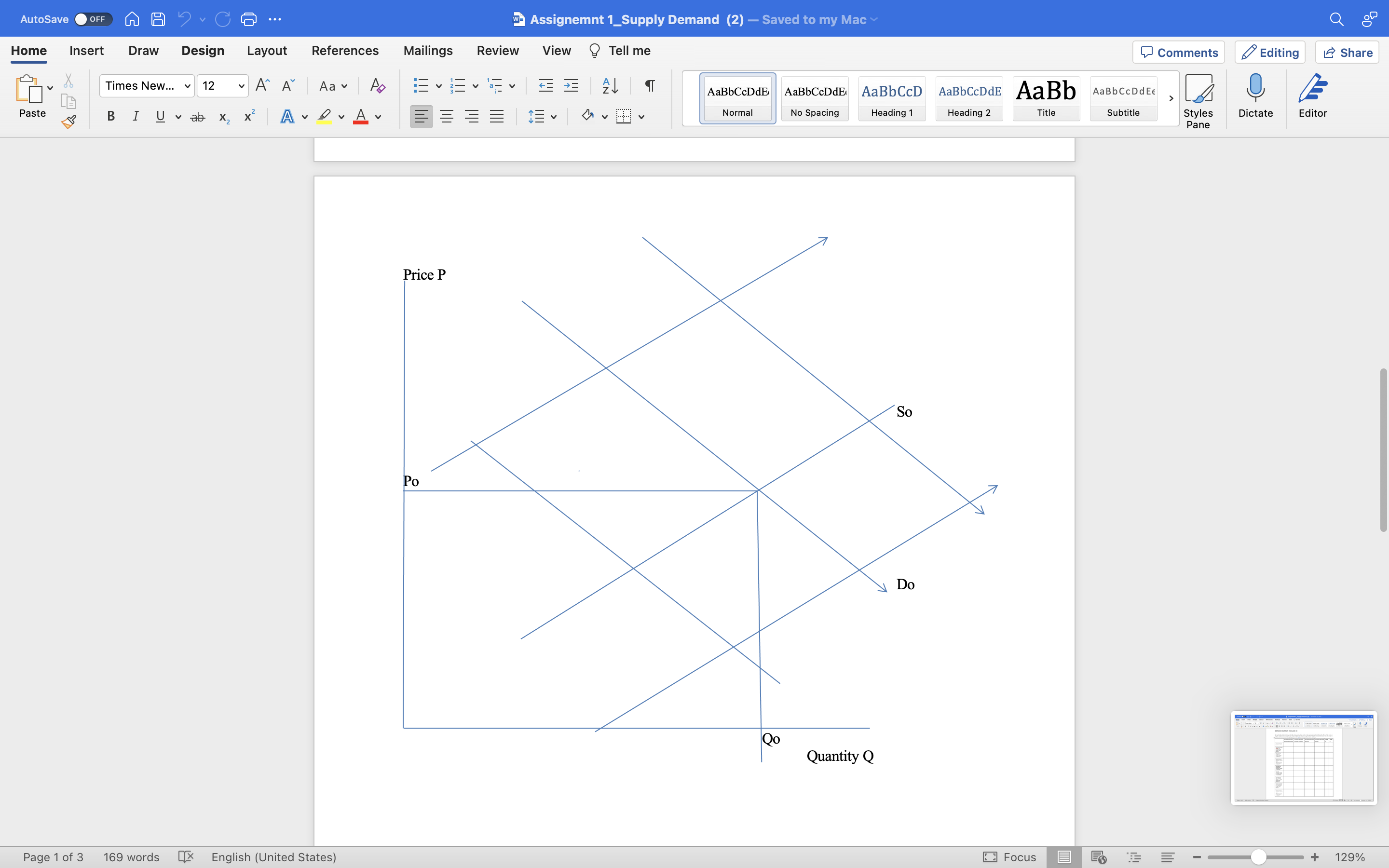Open the References tab
This screenshot has height=868, width=1389.
[345, 51]
